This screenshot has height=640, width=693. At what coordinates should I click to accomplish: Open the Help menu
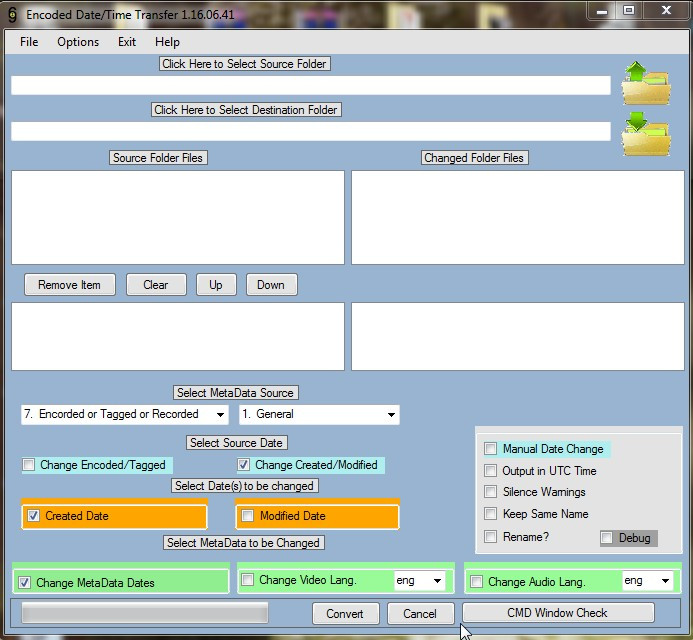point(167,42)
